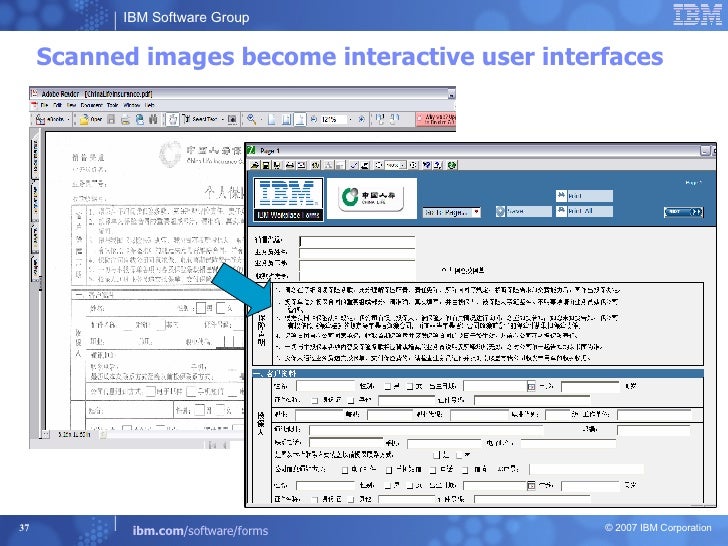Open the Go To Page dropdown in the form
Screen dimensions: 728x546
(x=451, y=212)
